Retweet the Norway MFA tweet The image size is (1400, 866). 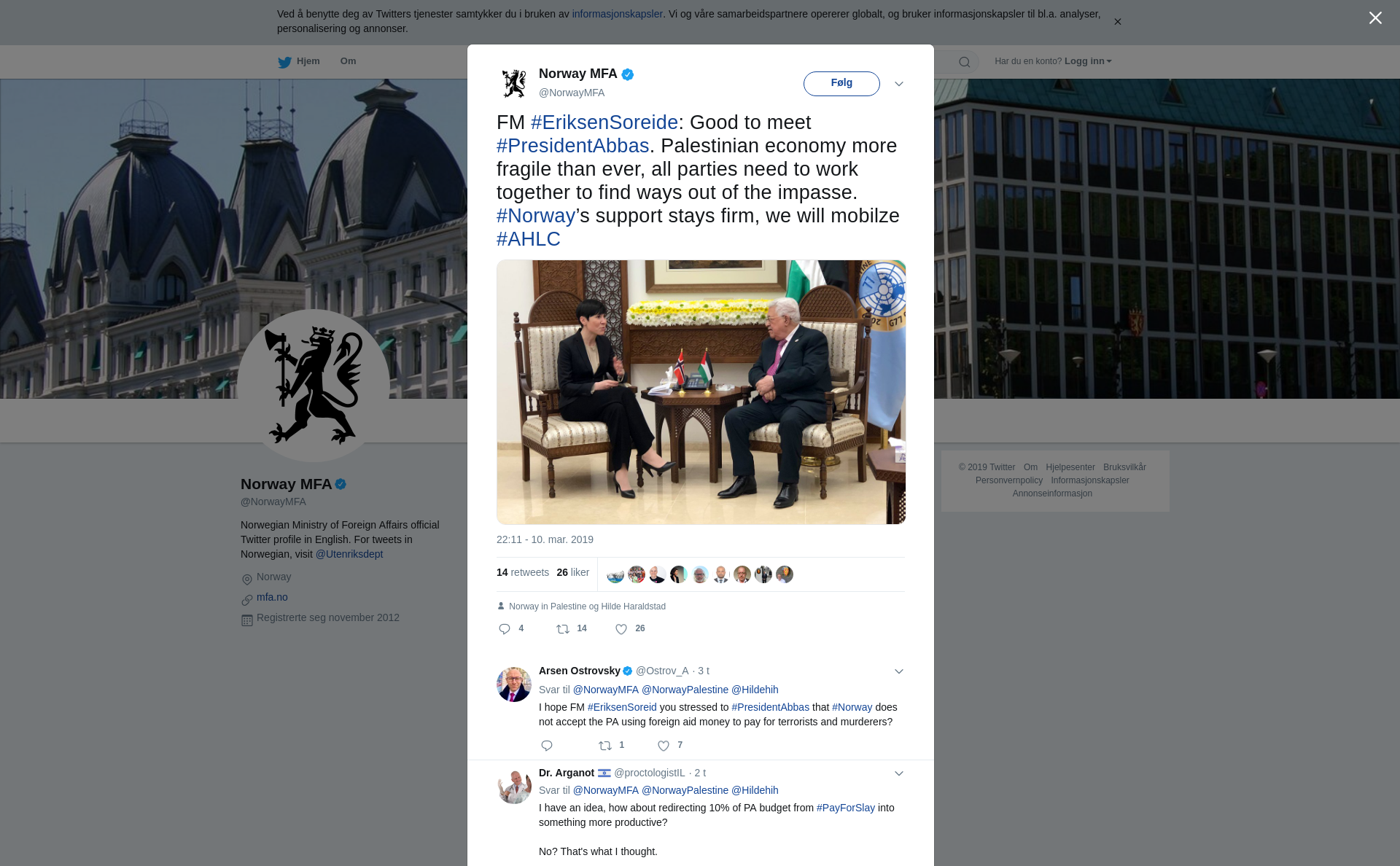[x=563, y=629]
